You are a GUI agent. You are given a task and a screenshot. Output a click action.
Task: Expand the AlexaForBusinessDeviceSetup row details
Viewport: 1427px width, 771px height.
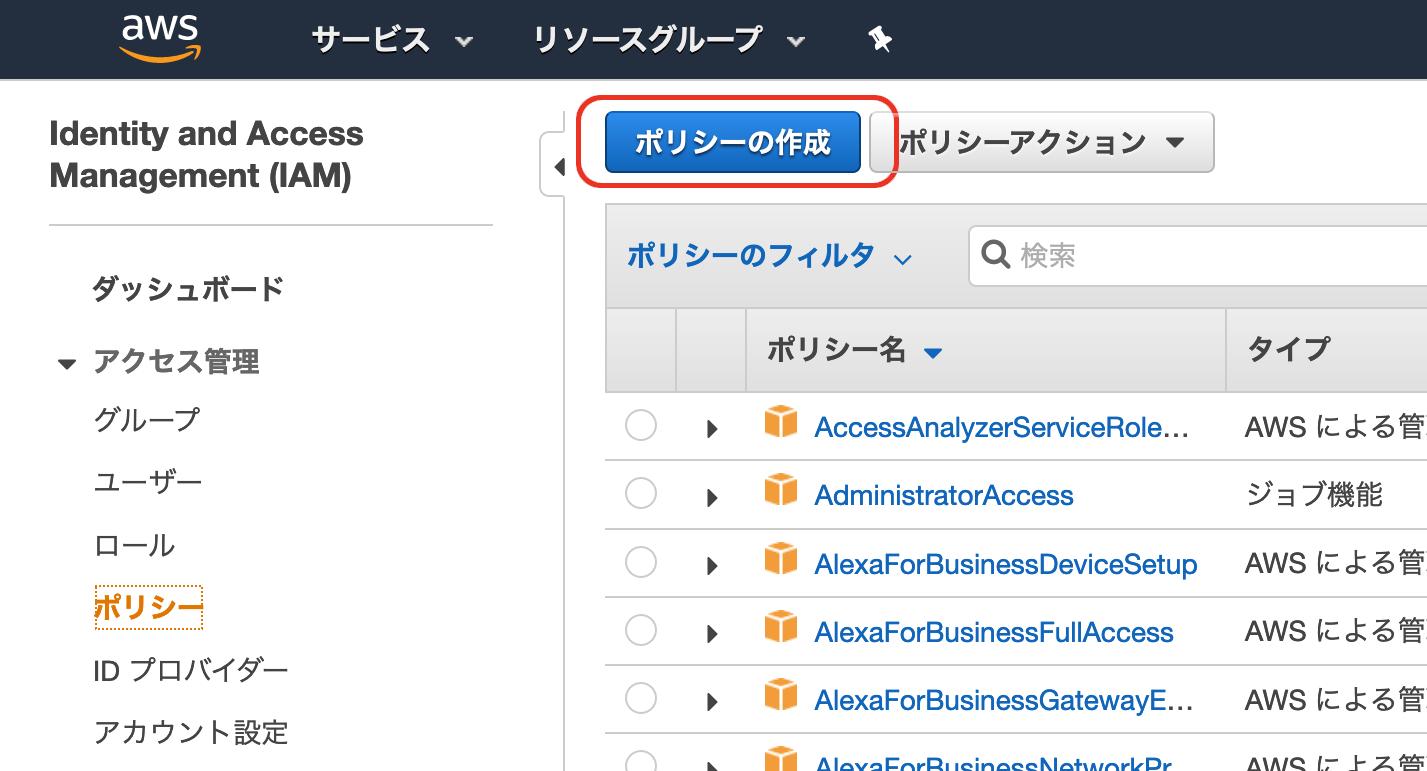(x=712, y=566)
